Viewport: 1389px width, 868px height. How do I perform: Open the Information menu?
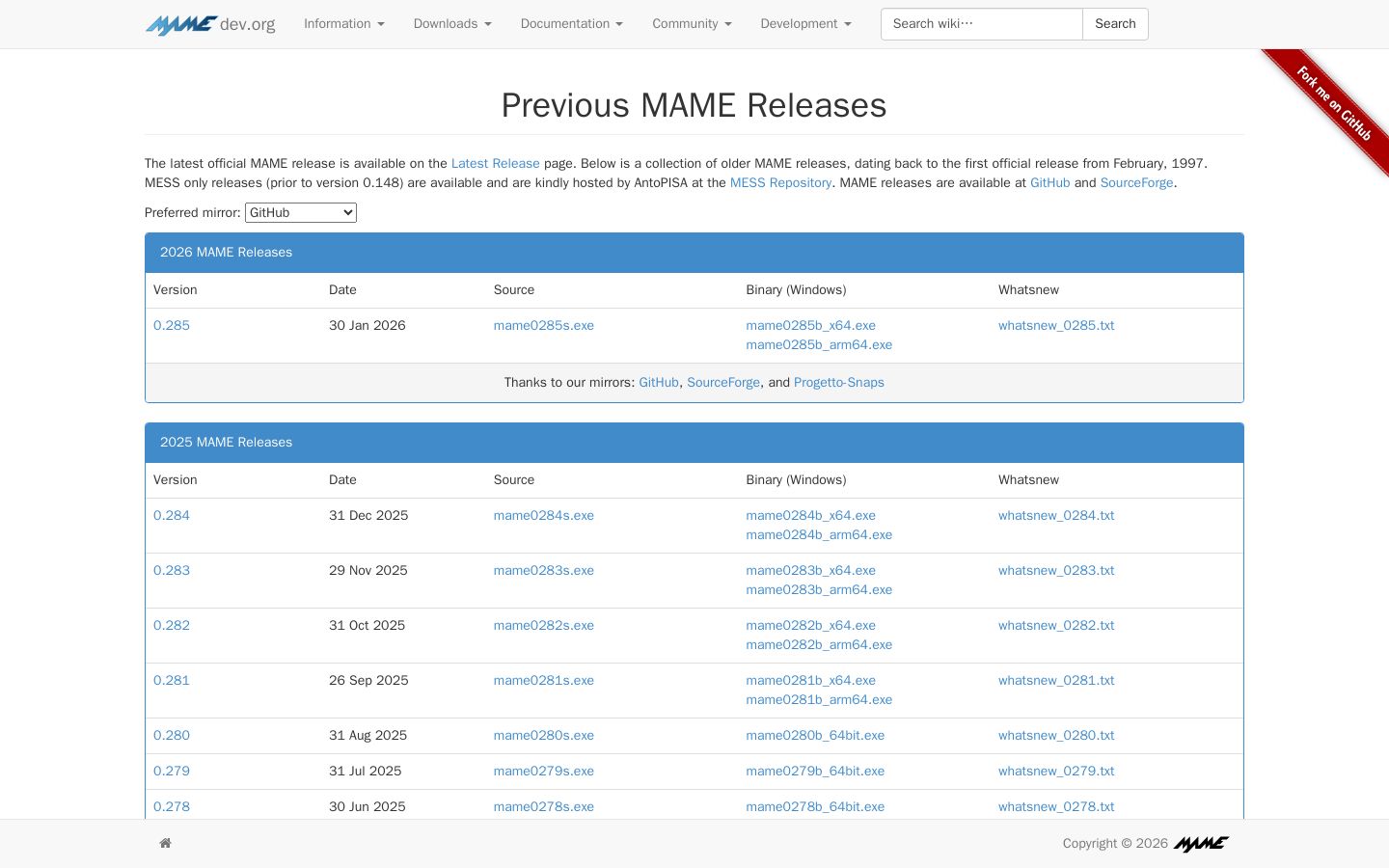tap(344, 24)
